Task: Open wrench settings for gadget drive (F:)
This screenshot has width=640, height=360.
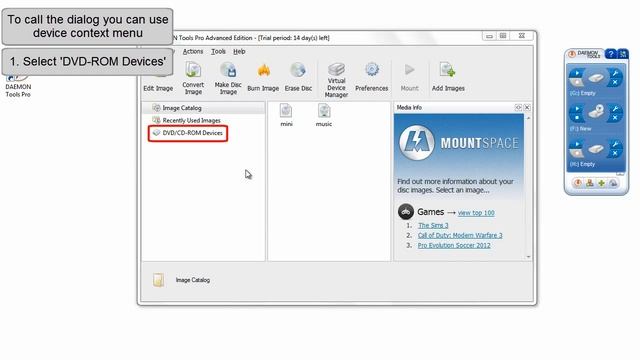Action: [615, 109]
